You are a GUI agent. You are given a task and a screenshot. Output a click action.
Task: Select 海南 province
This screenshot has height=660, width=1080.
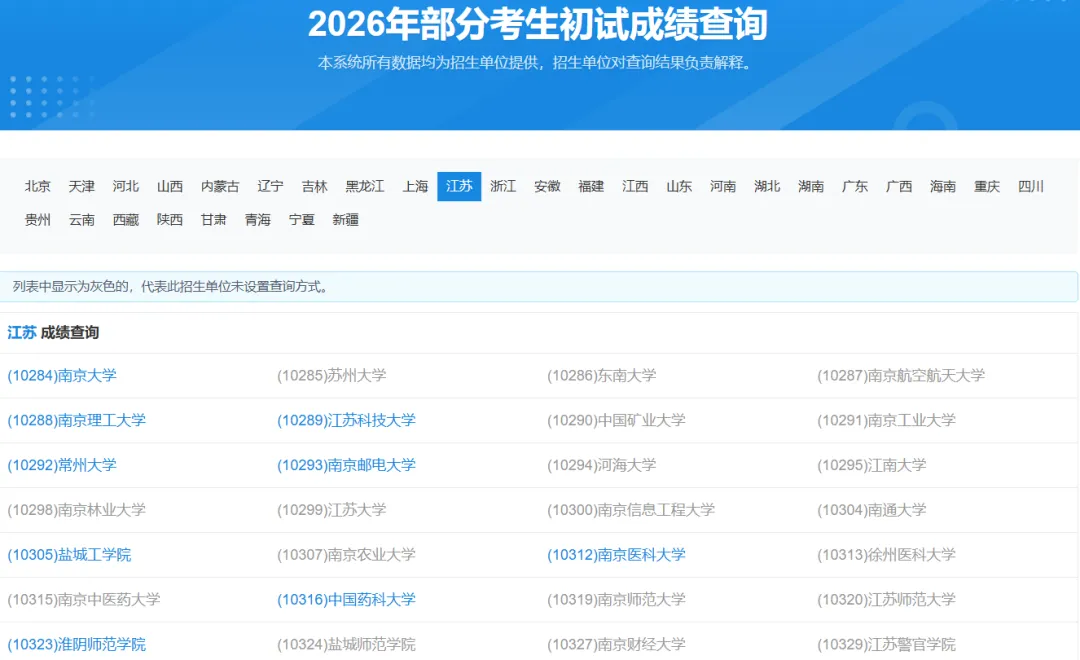point(943,187)
